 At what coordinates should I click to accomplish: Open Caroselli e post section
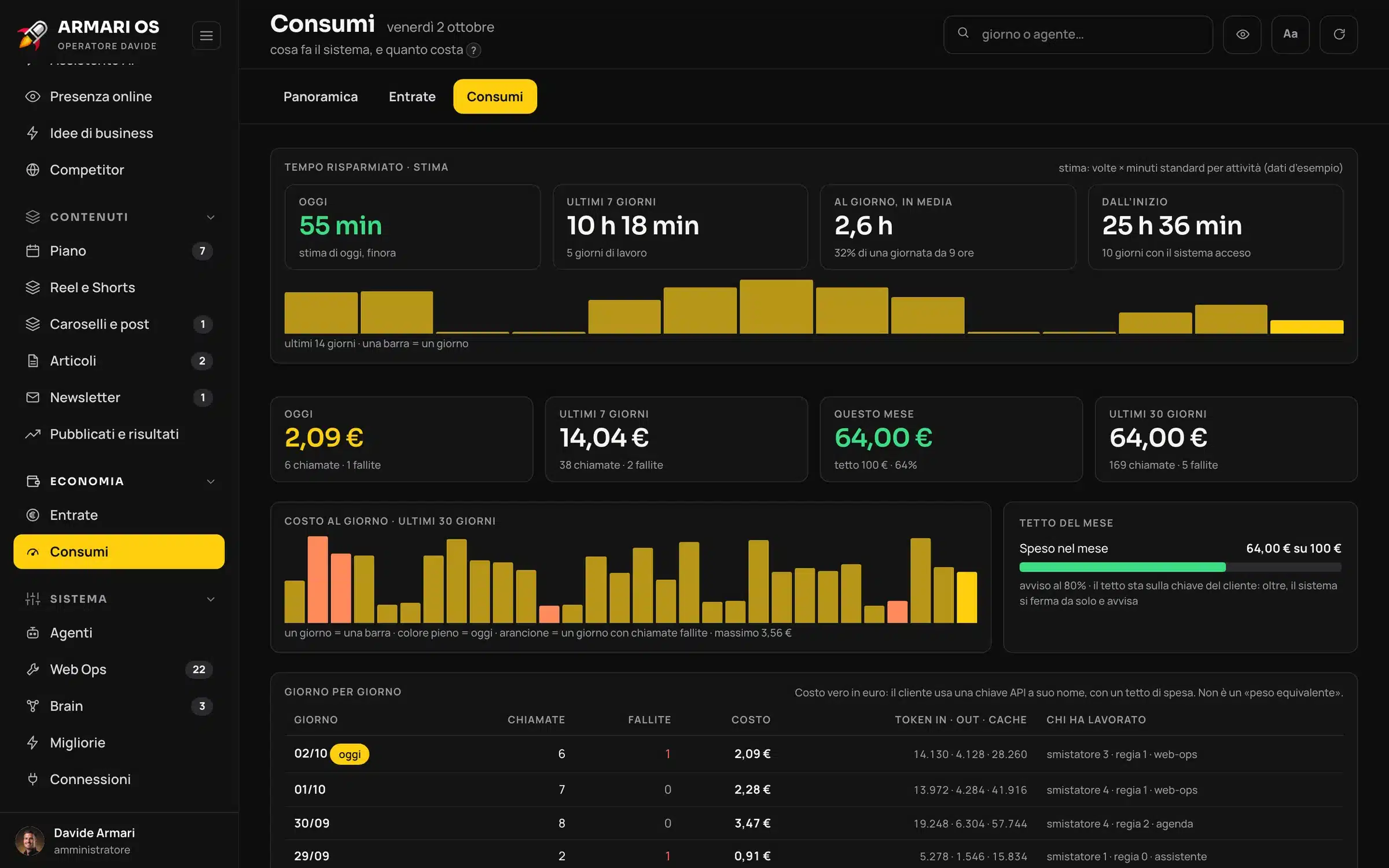[119, 324]
